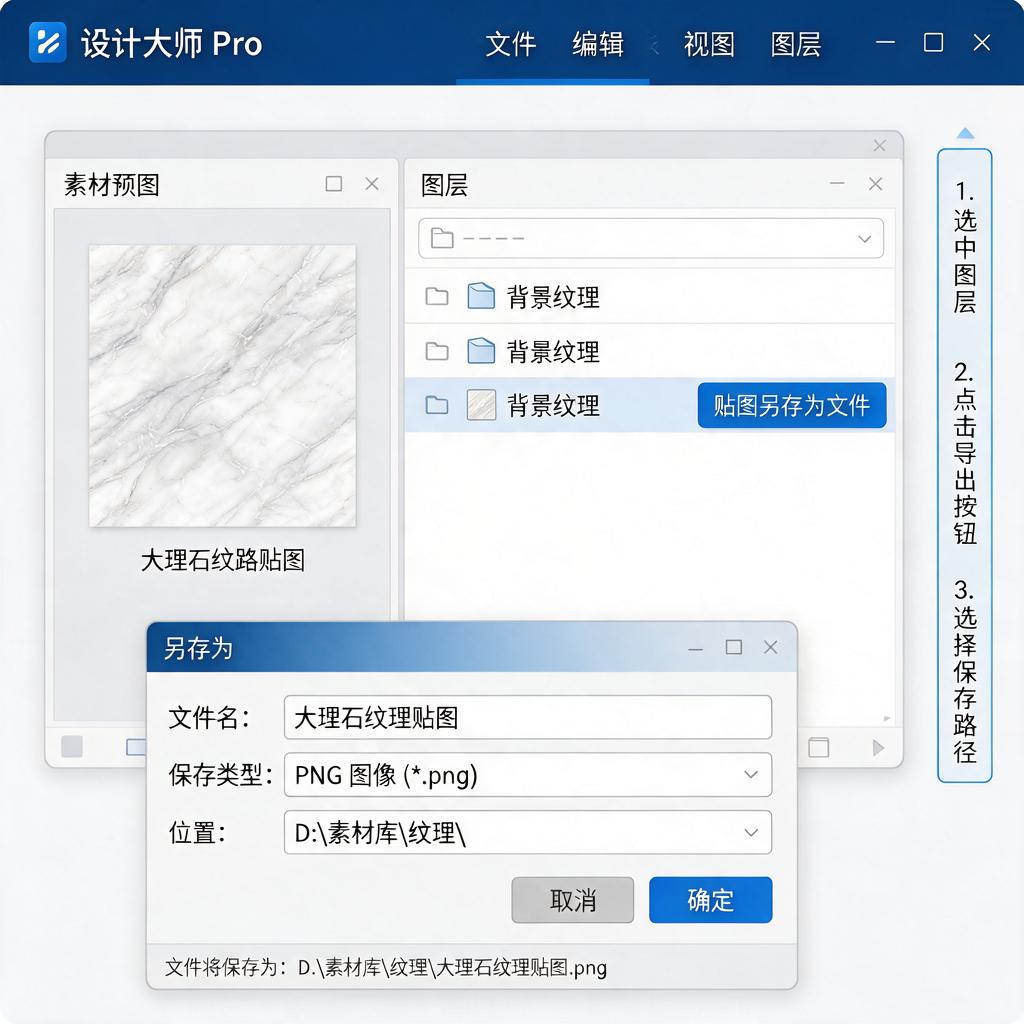Image resolution: width=1024 pixels, height=1024 pixels.
Task: Open the 编辑 menu
Action: tap(598, 44)
